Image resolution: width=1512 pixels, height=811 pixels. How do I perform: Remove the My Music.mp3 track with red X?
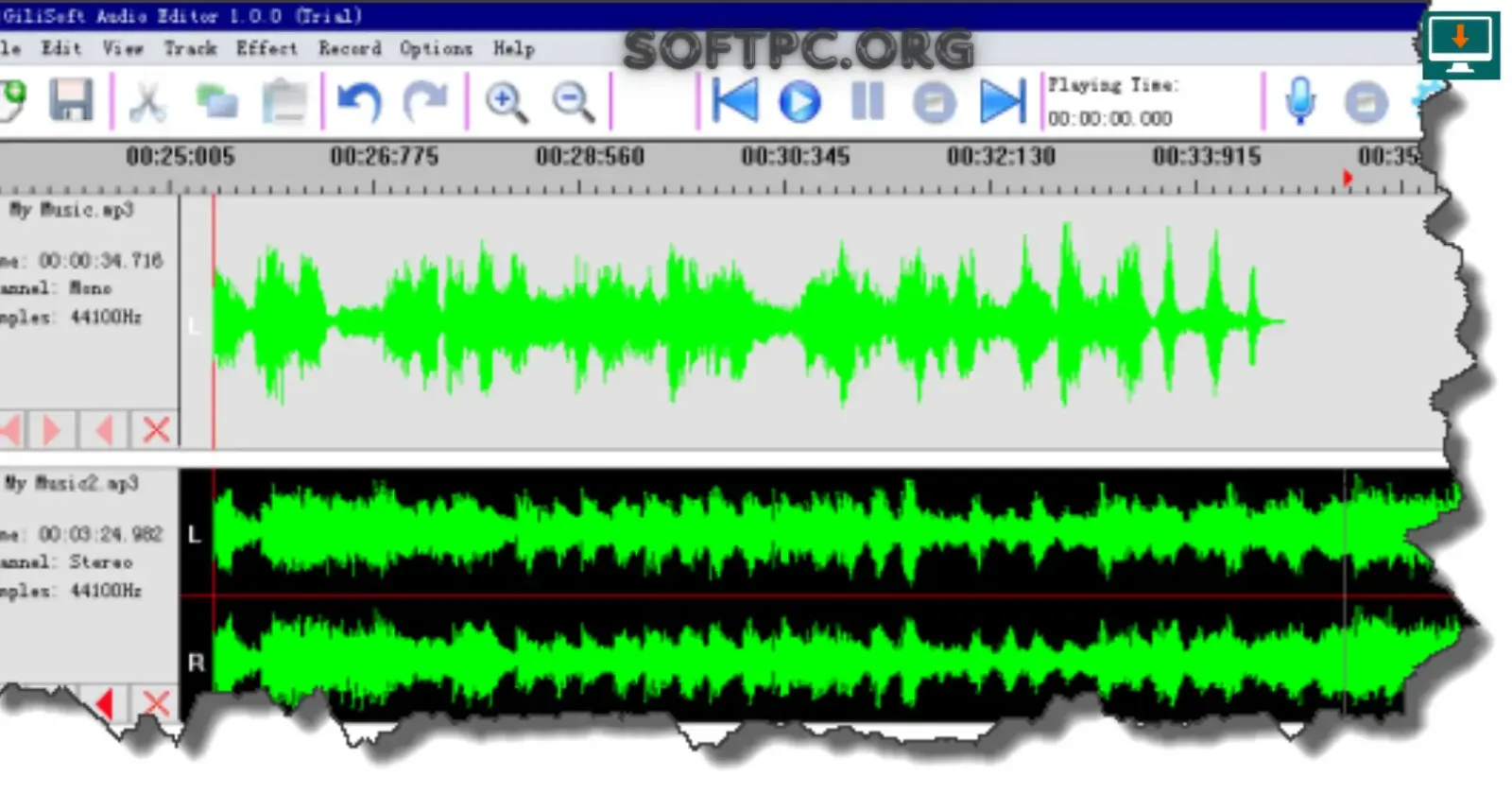[156, 430]
